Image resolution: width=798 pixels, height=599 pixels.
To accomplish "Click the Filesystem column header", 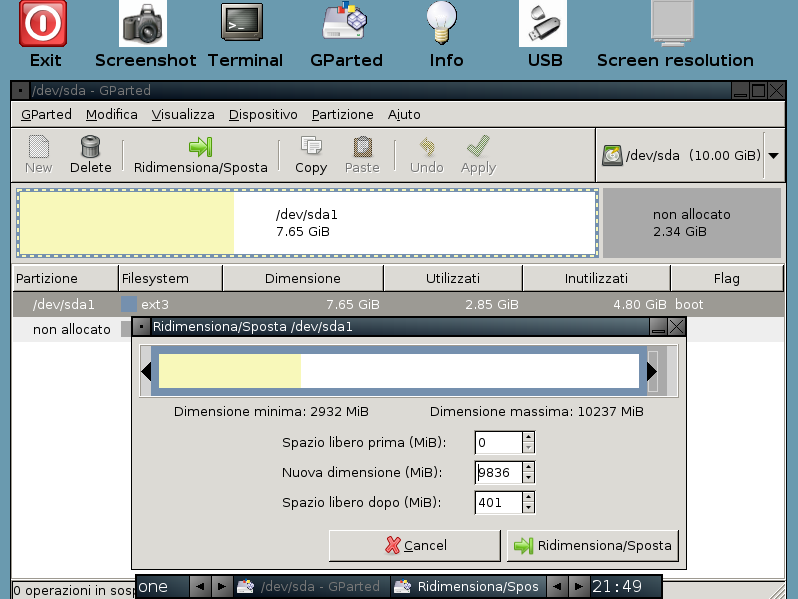I will (x=170, y=278).
